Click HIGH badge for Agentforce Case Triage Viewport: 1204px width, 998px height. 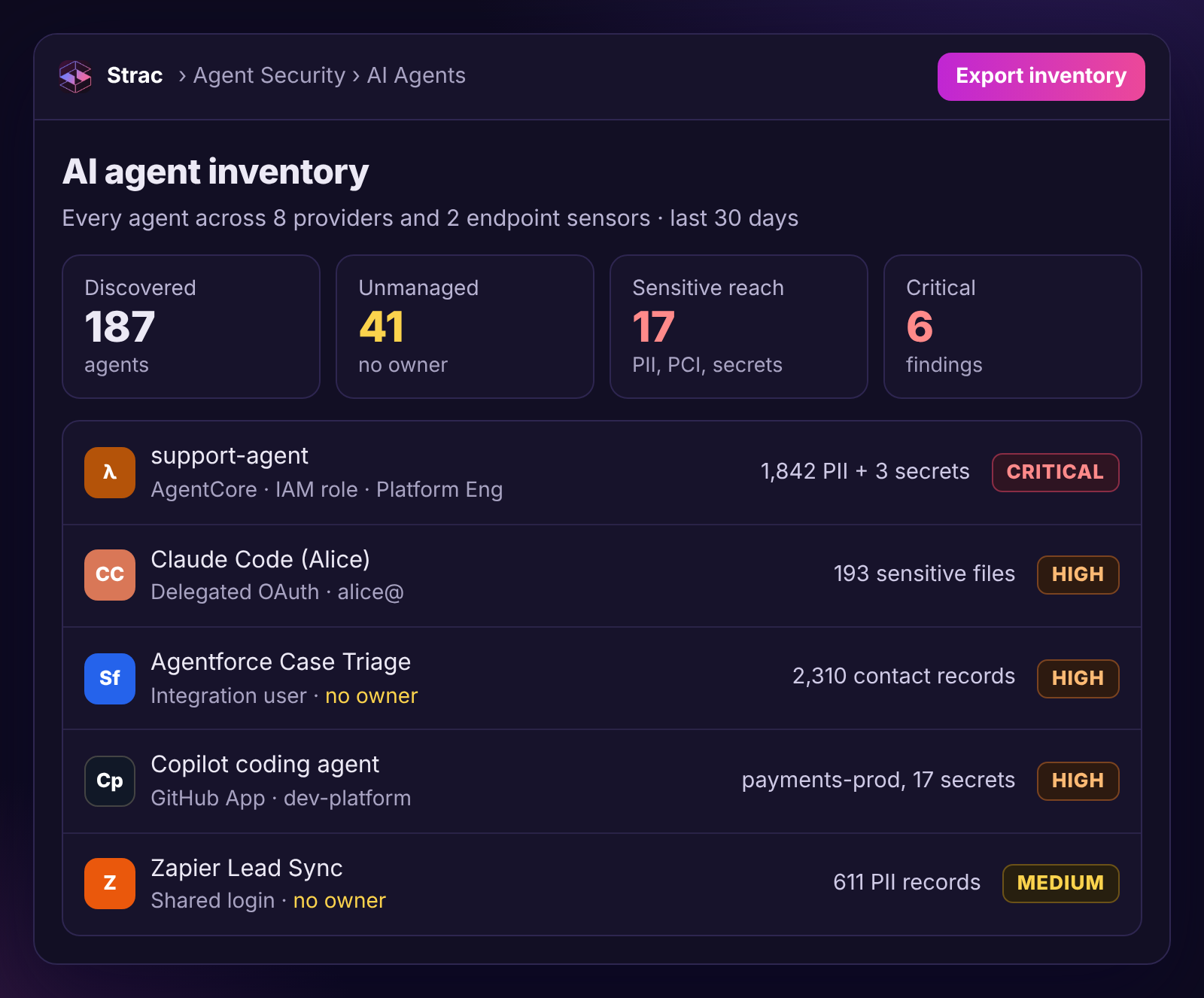coord(1078,679)
